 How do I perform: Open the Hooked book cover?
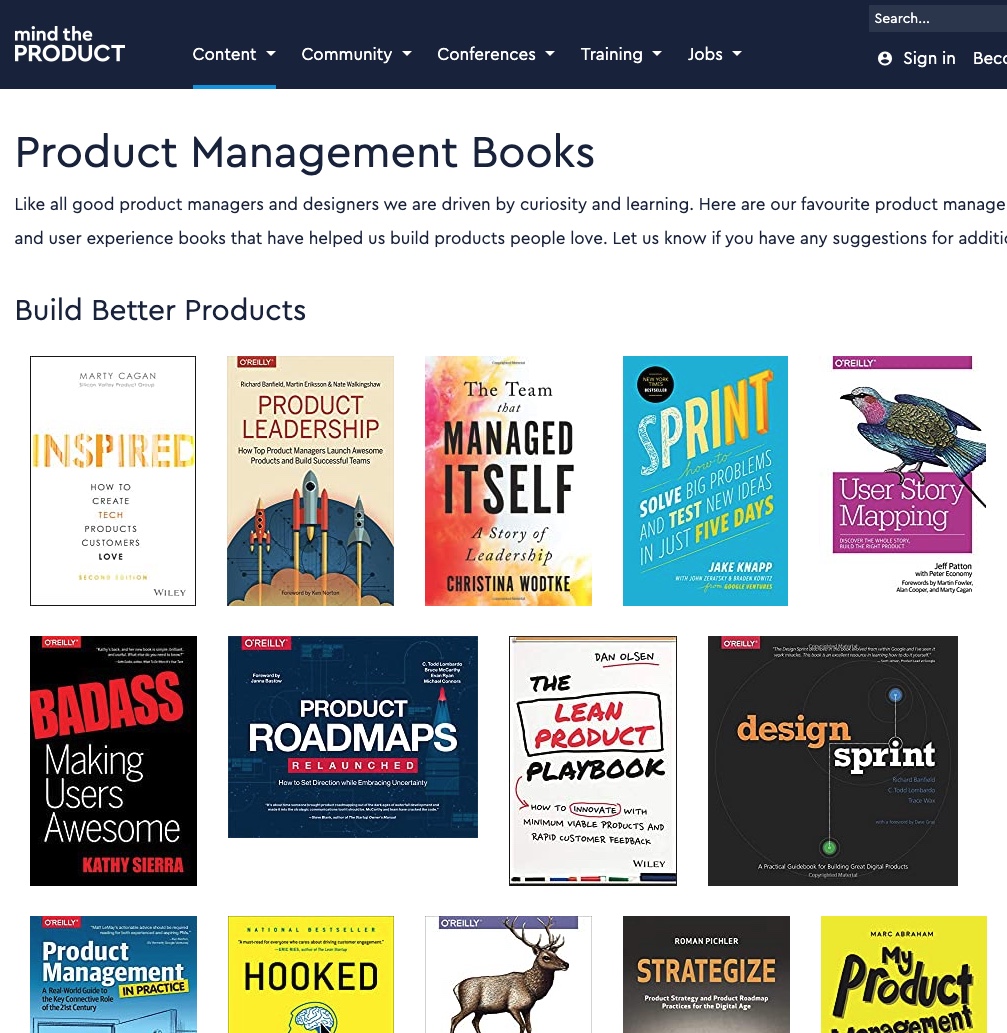[311, 974]
